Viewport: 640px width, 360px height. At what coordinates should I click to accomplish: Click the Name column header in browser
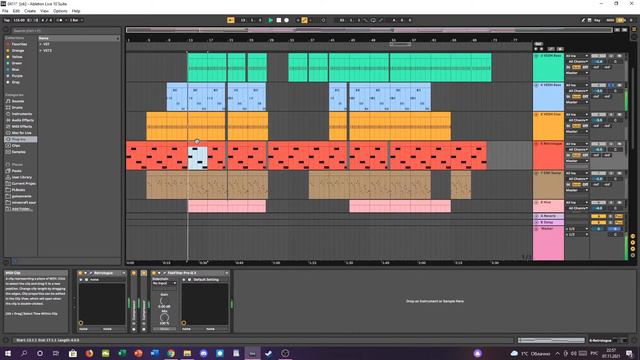click(x=79, y=38)
